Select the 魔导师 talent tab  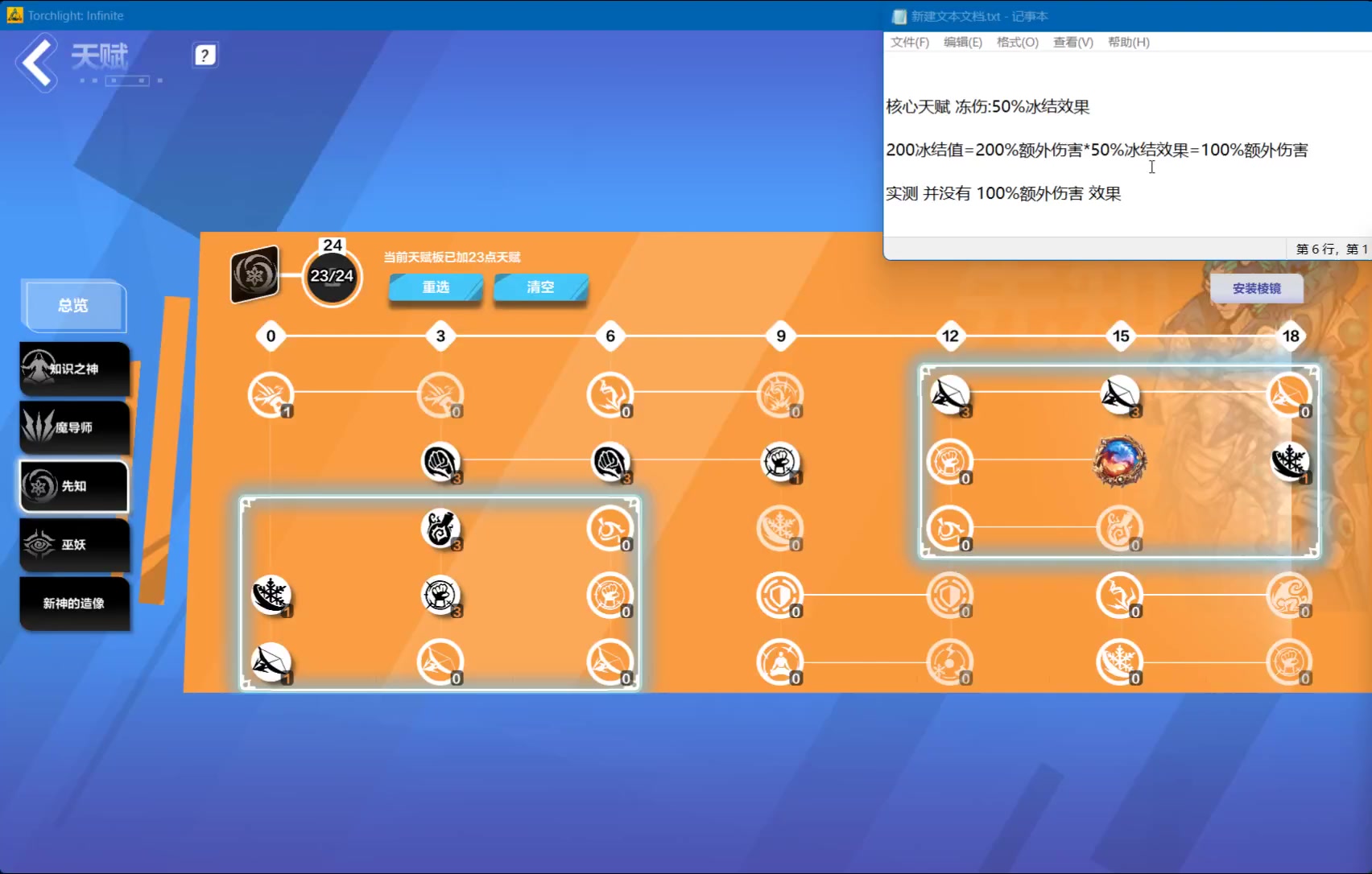click(73, 427)
